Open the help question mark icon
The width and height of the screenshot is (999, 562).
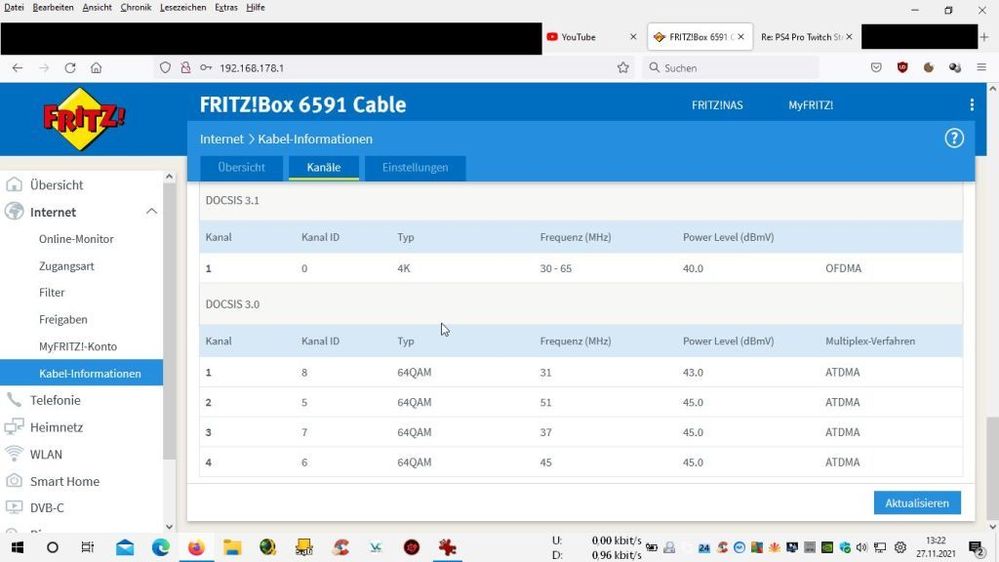click(954, 138)
